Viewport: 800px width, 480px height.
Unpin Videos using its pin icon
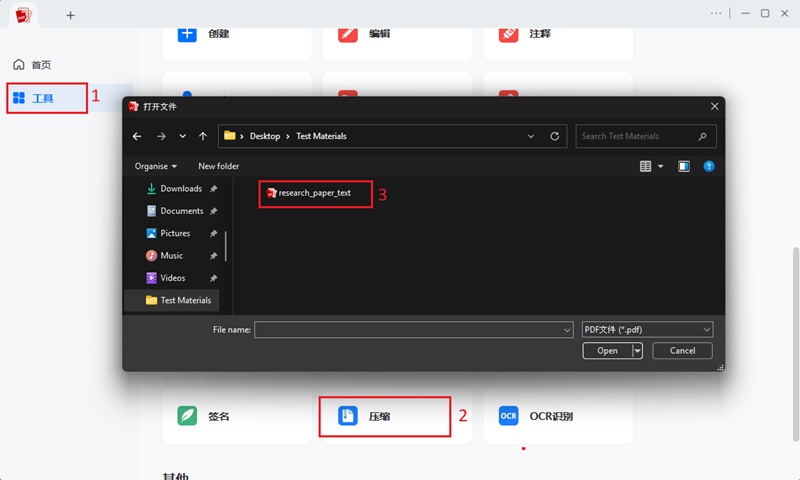tap(213, 279)
